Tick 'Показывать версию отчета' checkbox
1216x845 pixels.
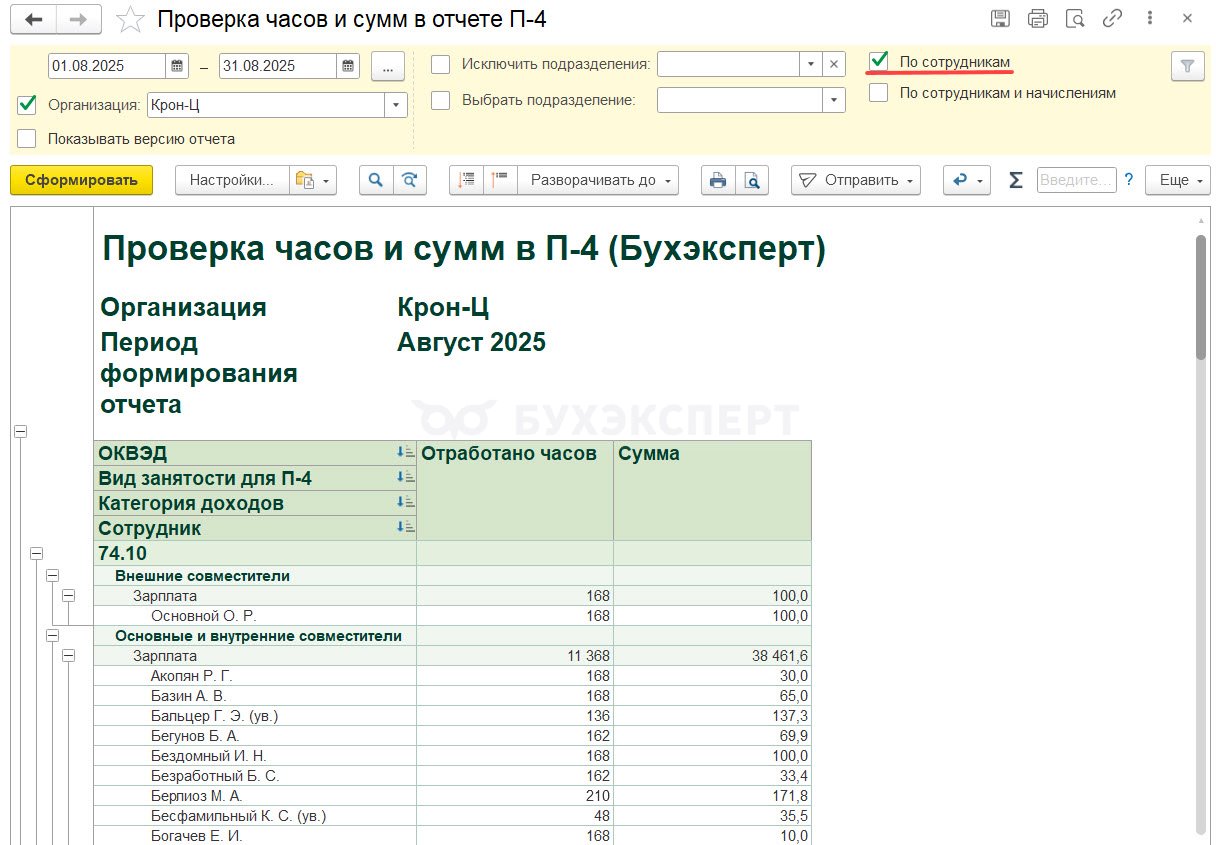coord(27,139)
